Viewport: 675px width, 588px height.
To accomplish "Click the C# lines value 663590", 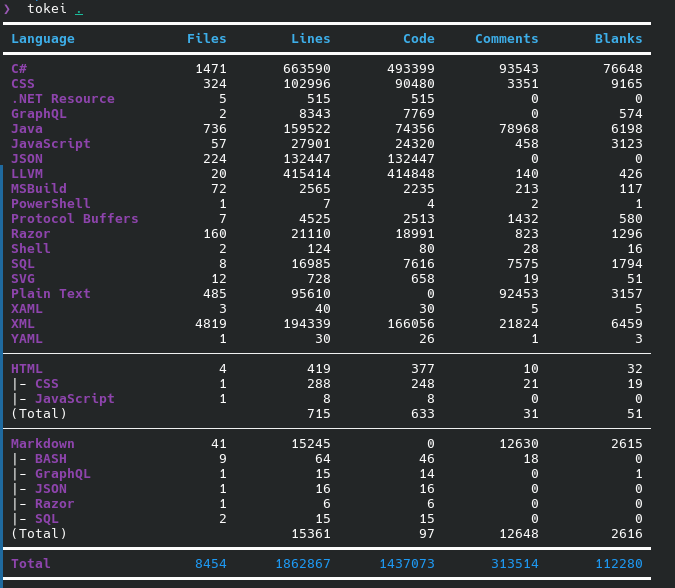I will coord(307,68).
